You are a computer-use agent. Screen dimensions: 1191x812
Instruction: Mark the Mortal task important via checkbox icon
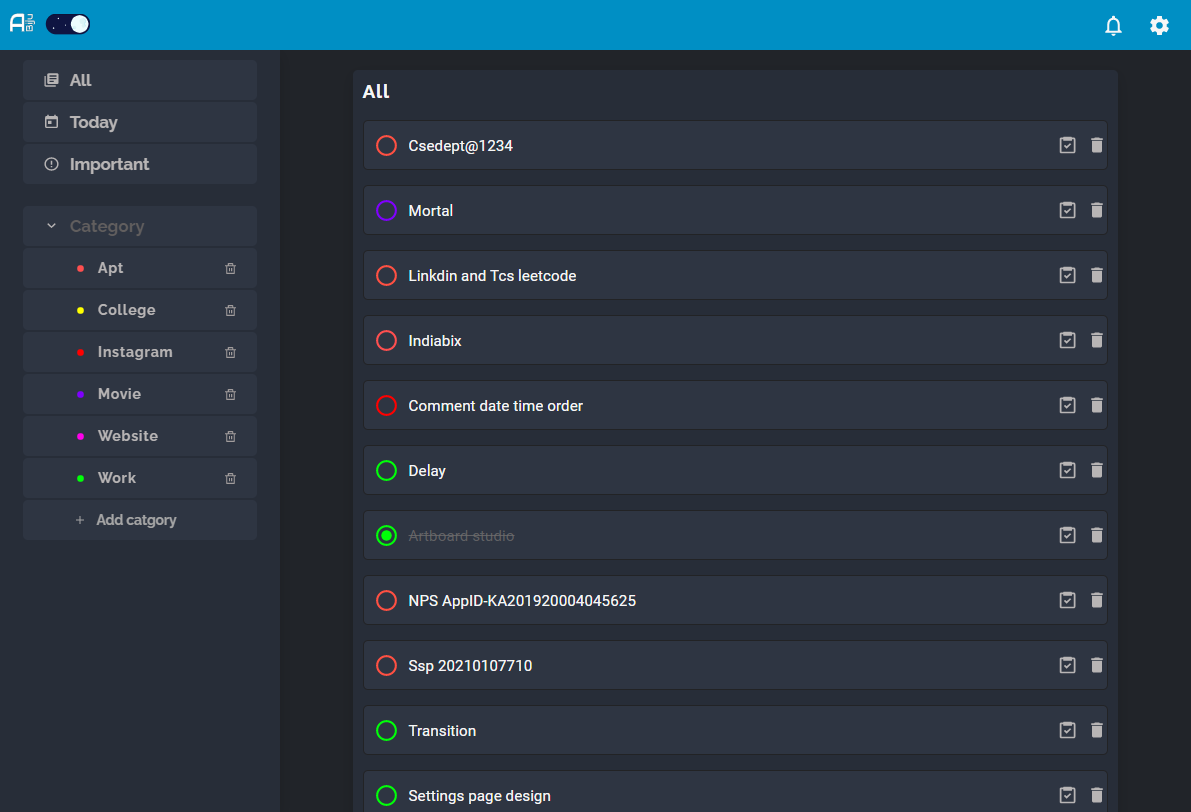click(1067, 210)
